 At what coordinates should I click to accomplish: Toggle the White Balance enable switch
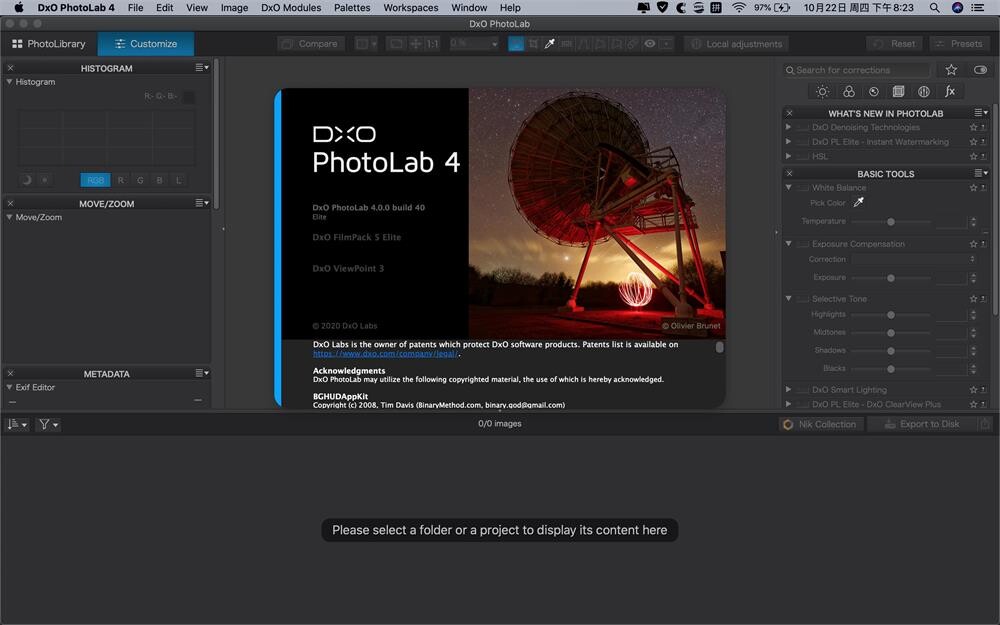click(802, 188)
